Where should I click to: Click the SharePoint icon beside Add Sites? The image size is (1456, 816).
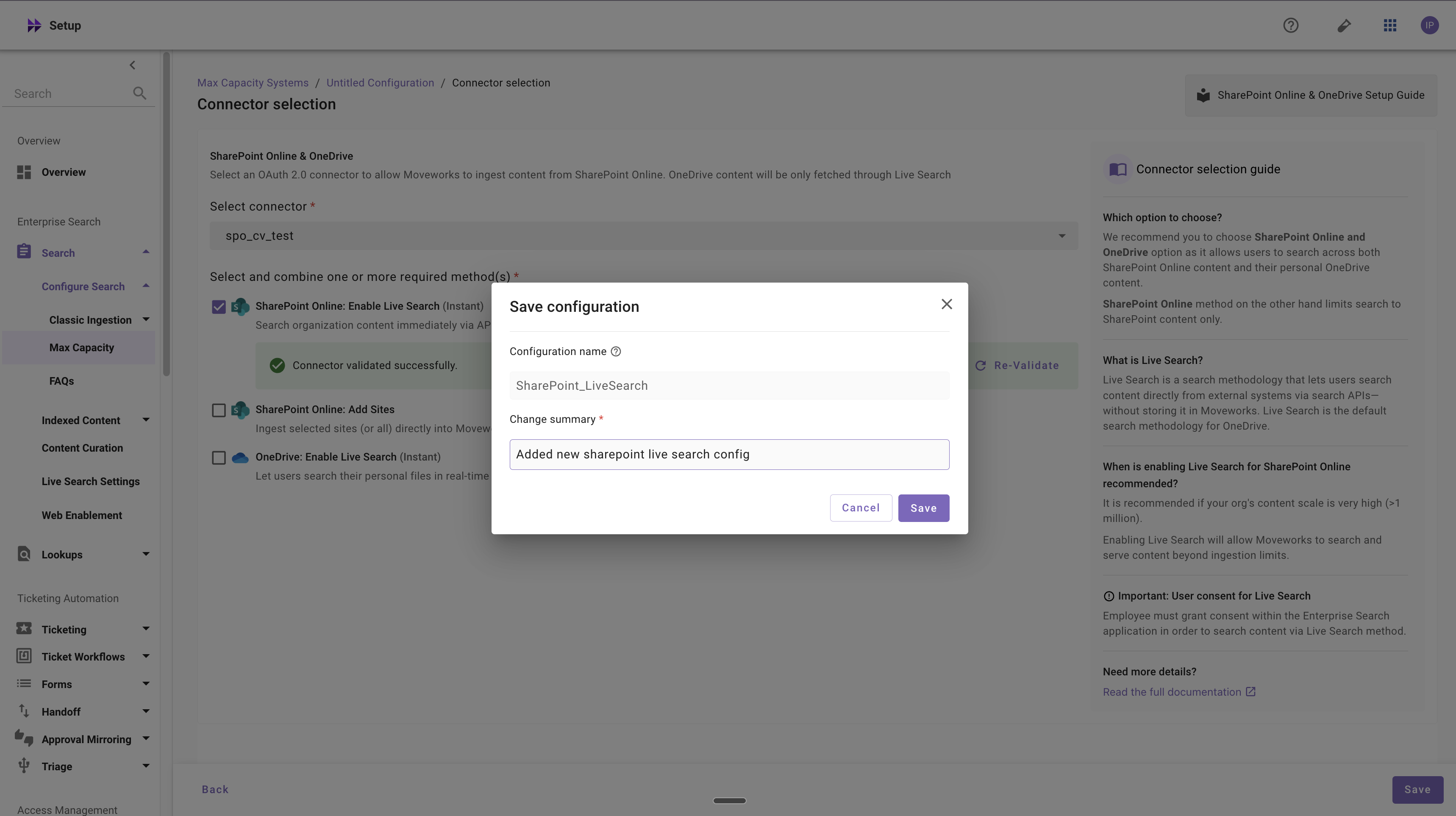[x=240, y=410]
